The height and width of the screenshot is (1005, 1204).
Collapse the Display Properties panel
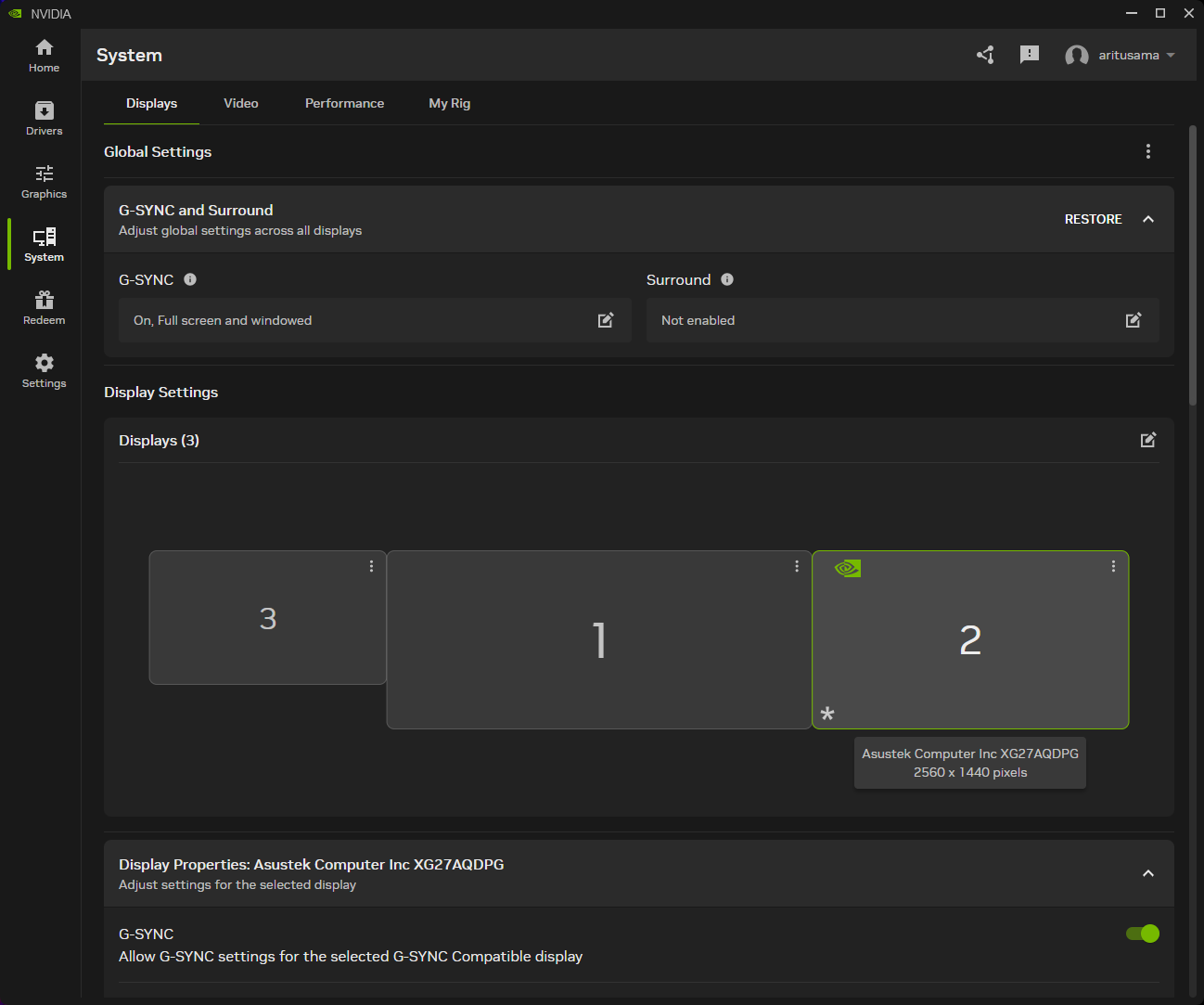(1148, 873)
